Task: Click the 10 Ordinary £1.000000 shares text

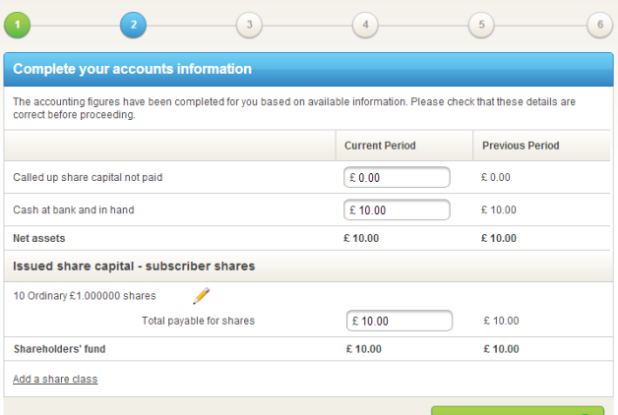Action: (84, 296)
